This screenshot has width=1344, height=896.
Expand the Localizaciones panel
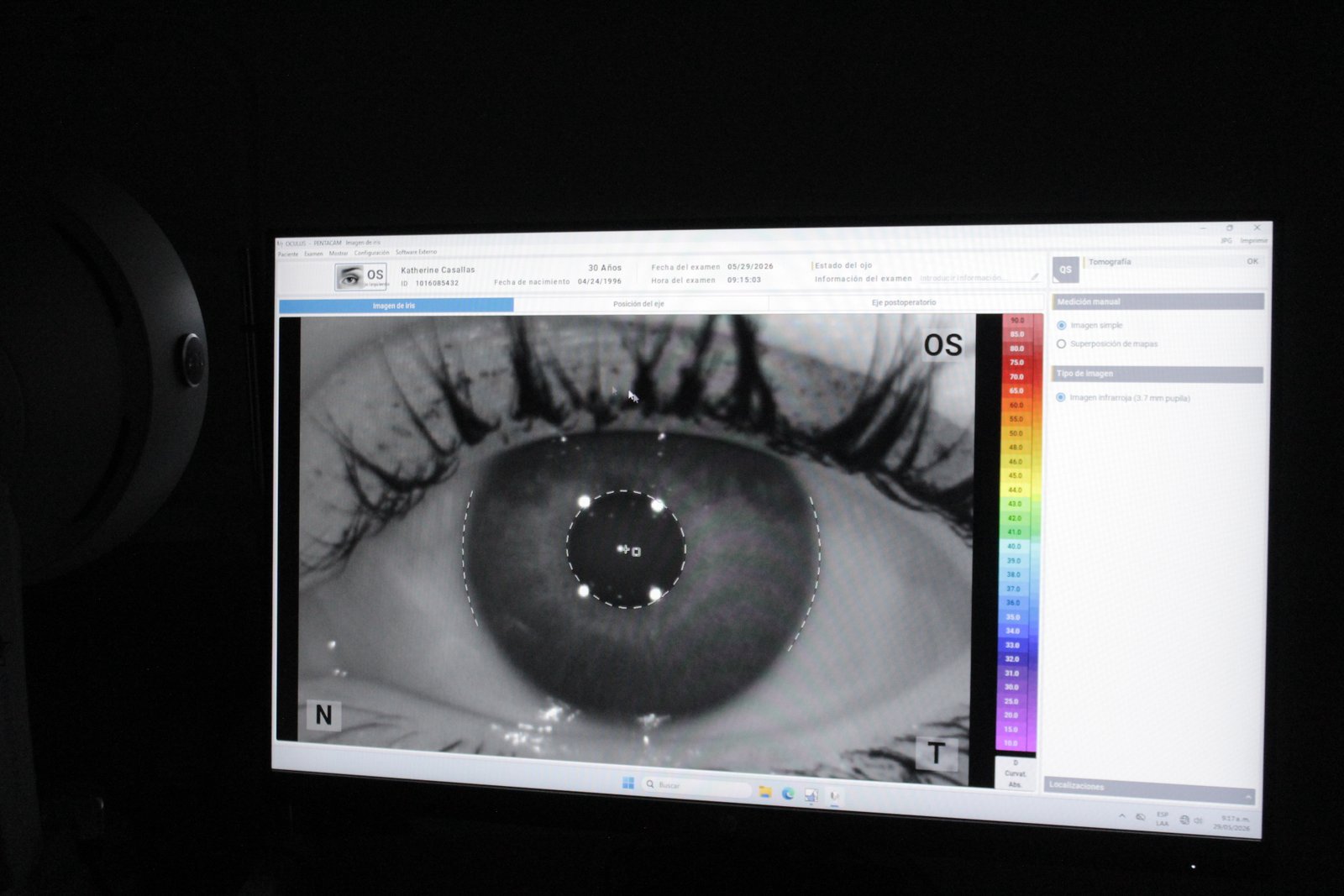1247,796
